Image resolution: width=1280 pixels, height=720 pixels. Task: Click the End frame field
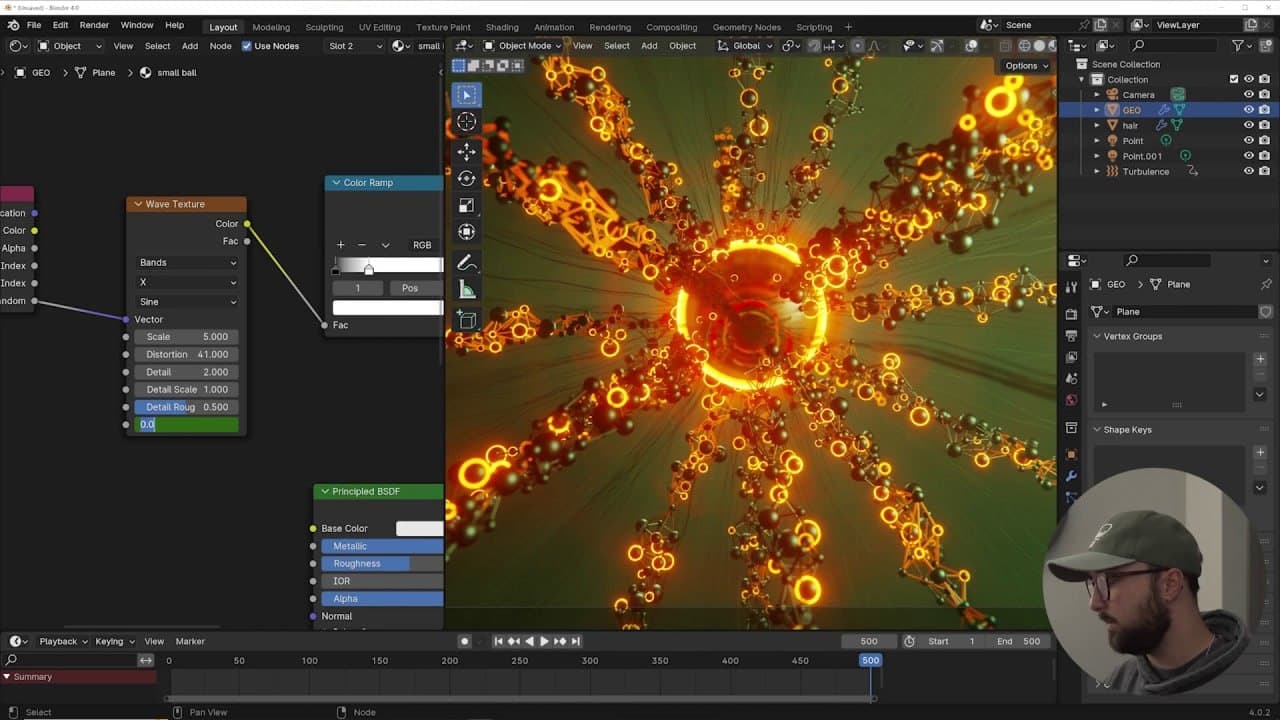coord(1020,641)
